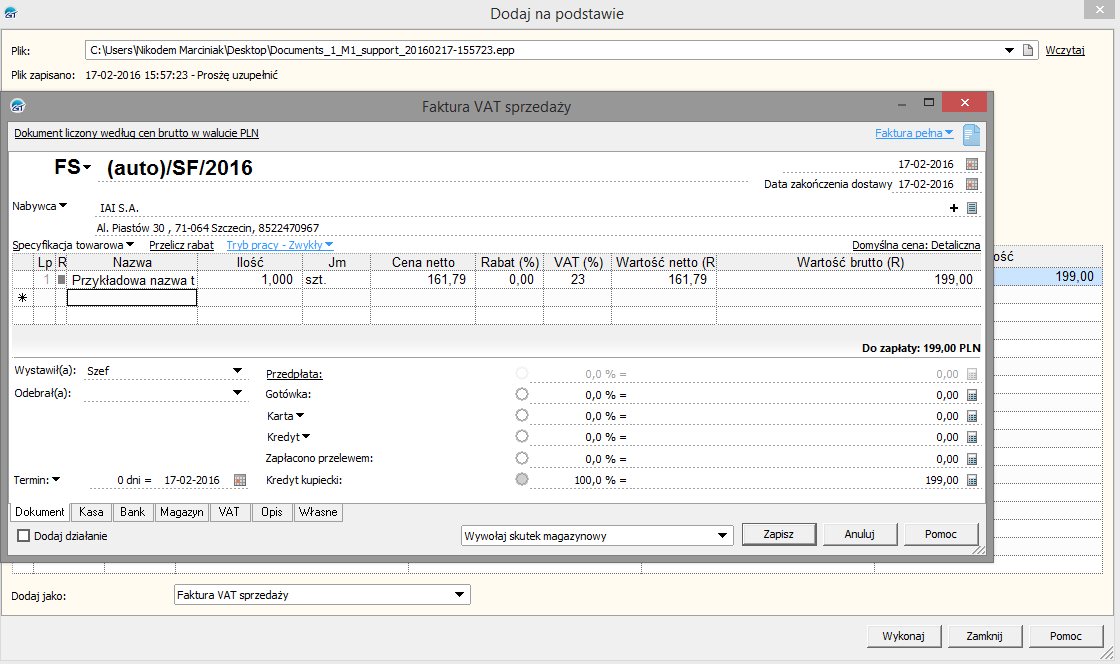Expand the Wywołaj skutek magazynowy dropdown
Screen dimensions: 1120x664
724,536
